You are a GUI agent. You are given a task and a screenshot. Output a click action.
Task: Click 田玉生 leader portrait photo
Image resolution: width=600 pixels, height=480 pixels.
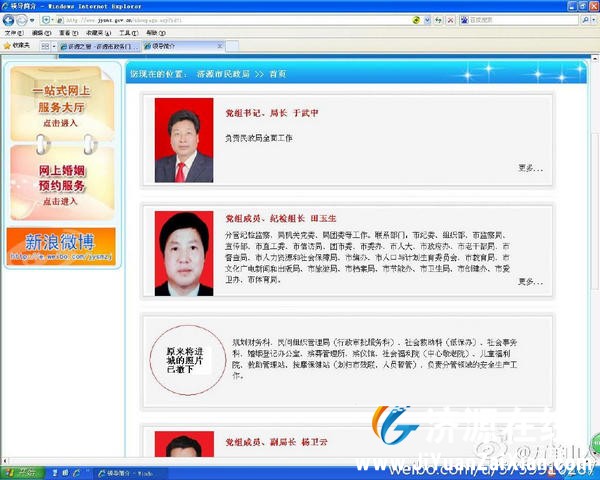coord(184,253)
